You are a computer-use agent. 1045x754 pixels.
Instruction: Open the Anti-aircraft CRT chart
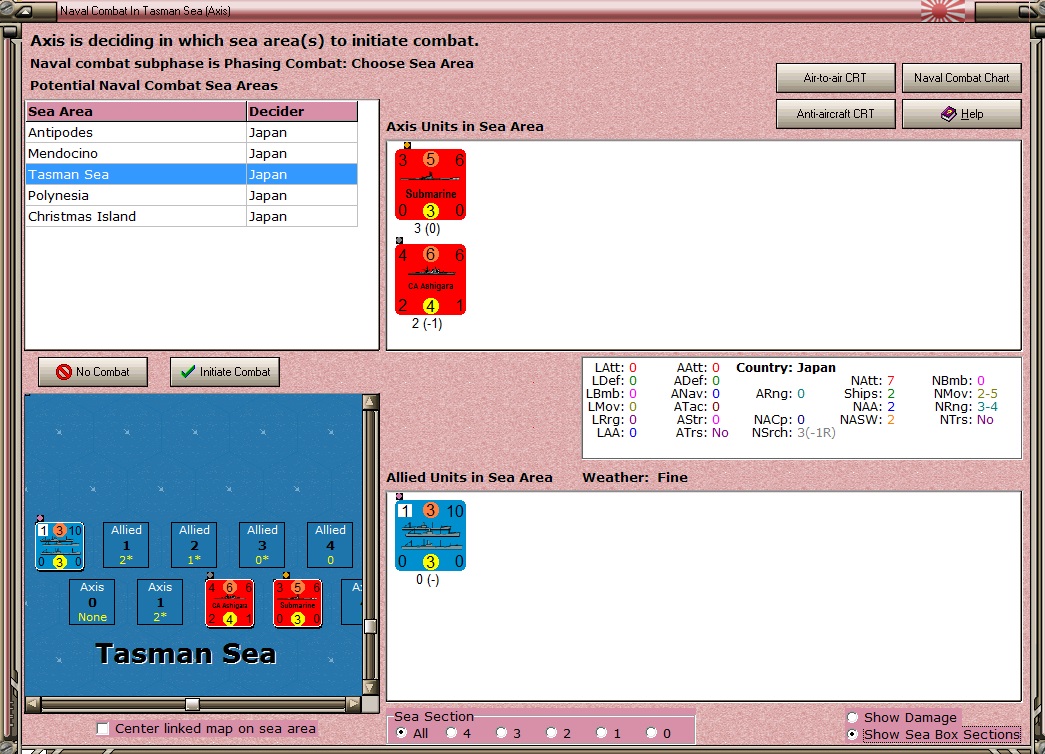[x=835, y=114]
